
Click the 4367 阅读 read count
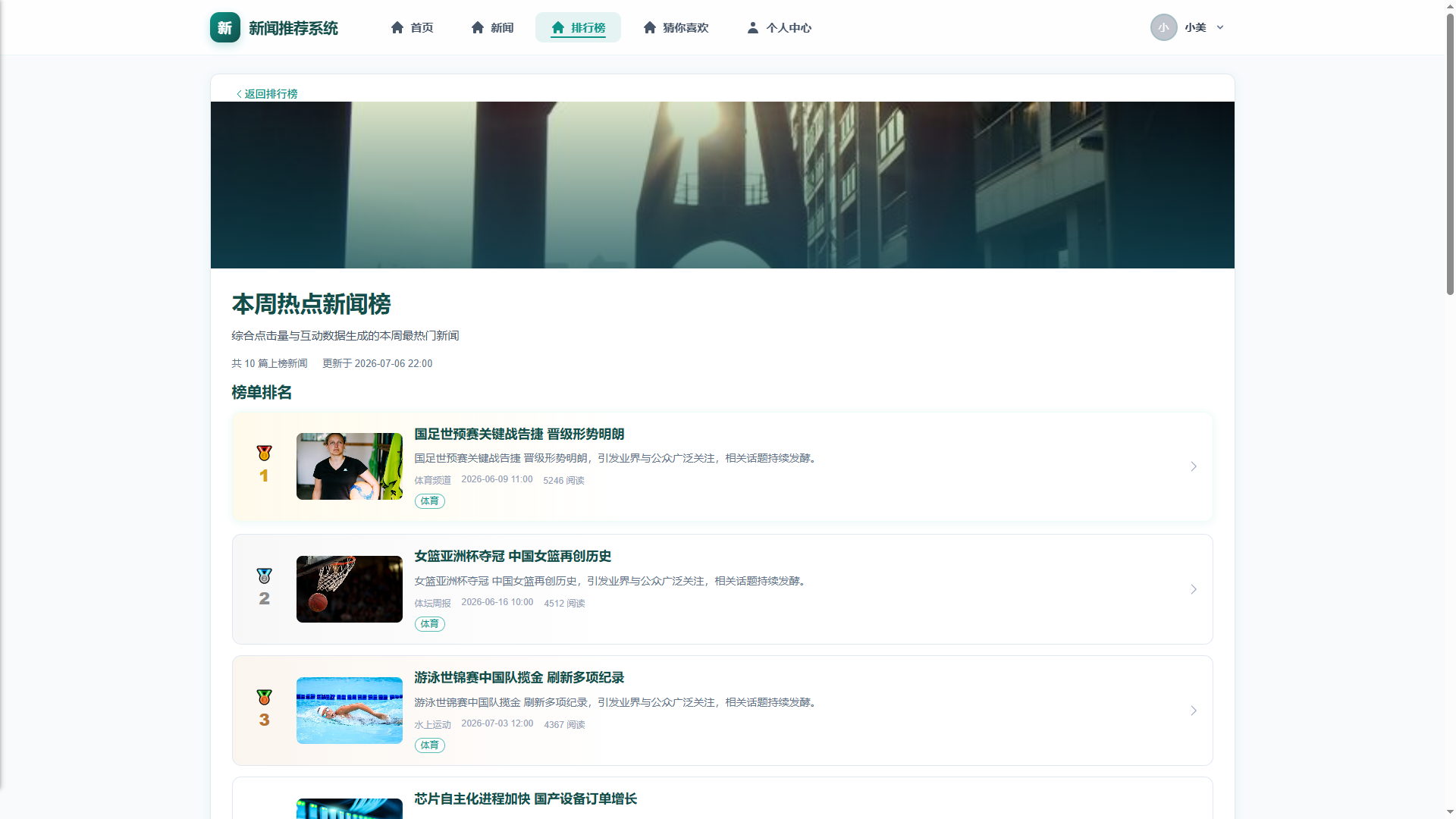click(564, 725)
